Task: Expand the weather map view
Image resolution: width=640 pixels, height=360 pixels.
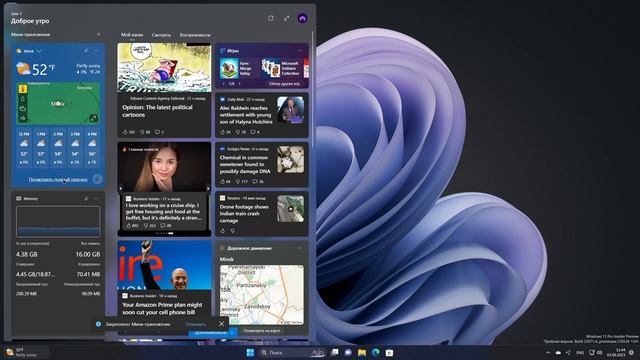Action: coord(93,118)
